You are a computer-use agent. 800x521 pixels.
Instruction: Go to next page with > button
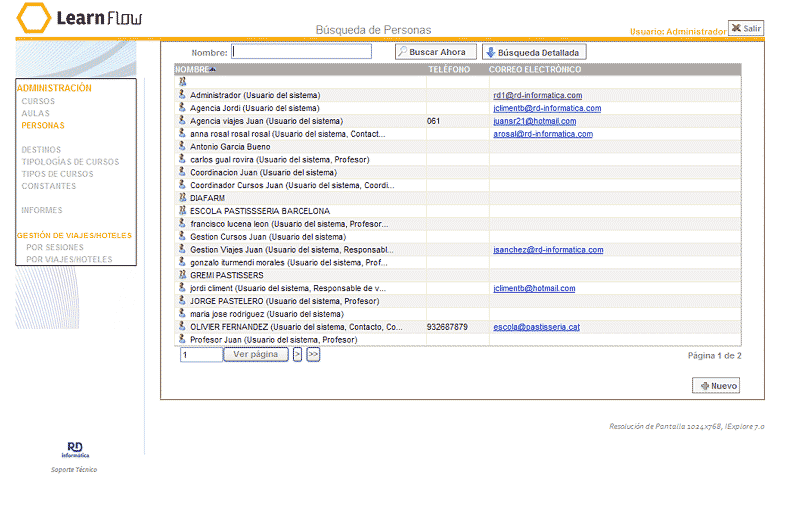pyautogui.click(x=297, y=354)
